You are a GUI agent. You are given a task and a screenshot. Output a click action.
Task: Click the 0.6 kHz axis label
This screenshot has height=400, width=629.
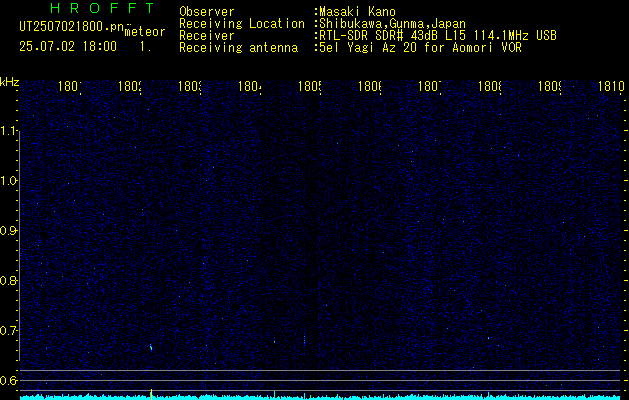point(9,380)
